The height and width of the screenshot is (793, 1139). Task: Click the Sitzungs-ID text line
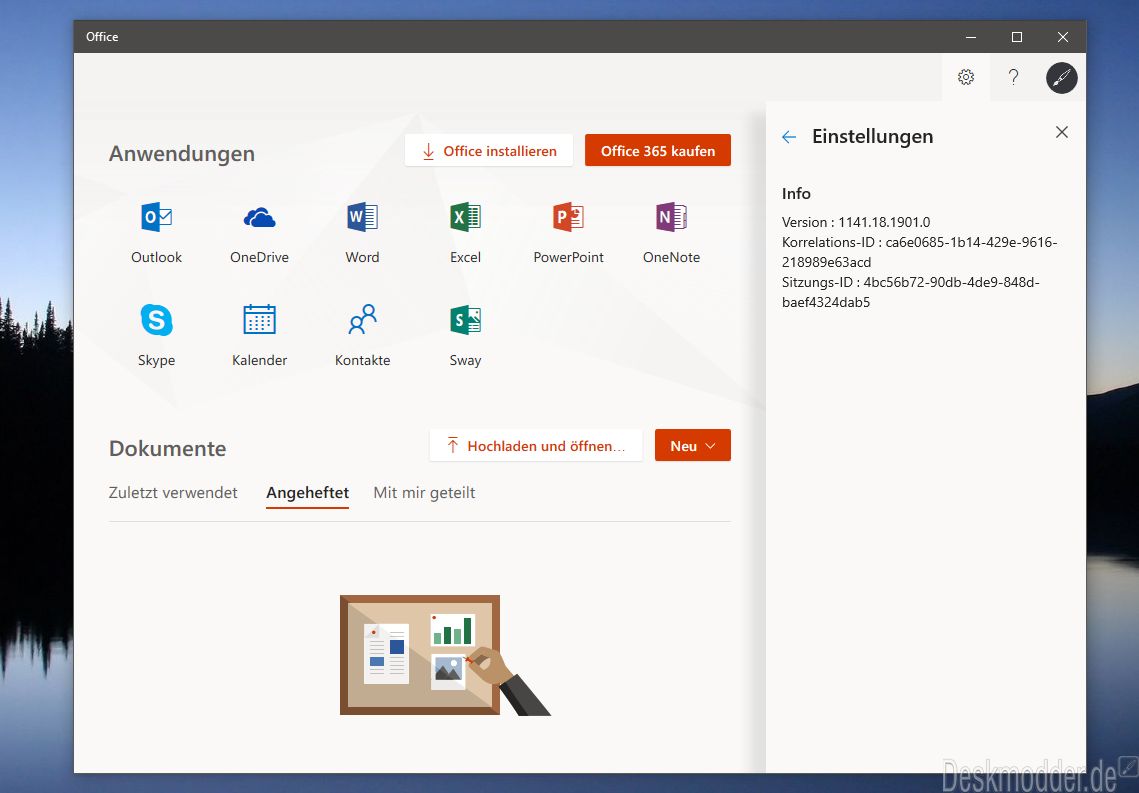coord(911,292)
